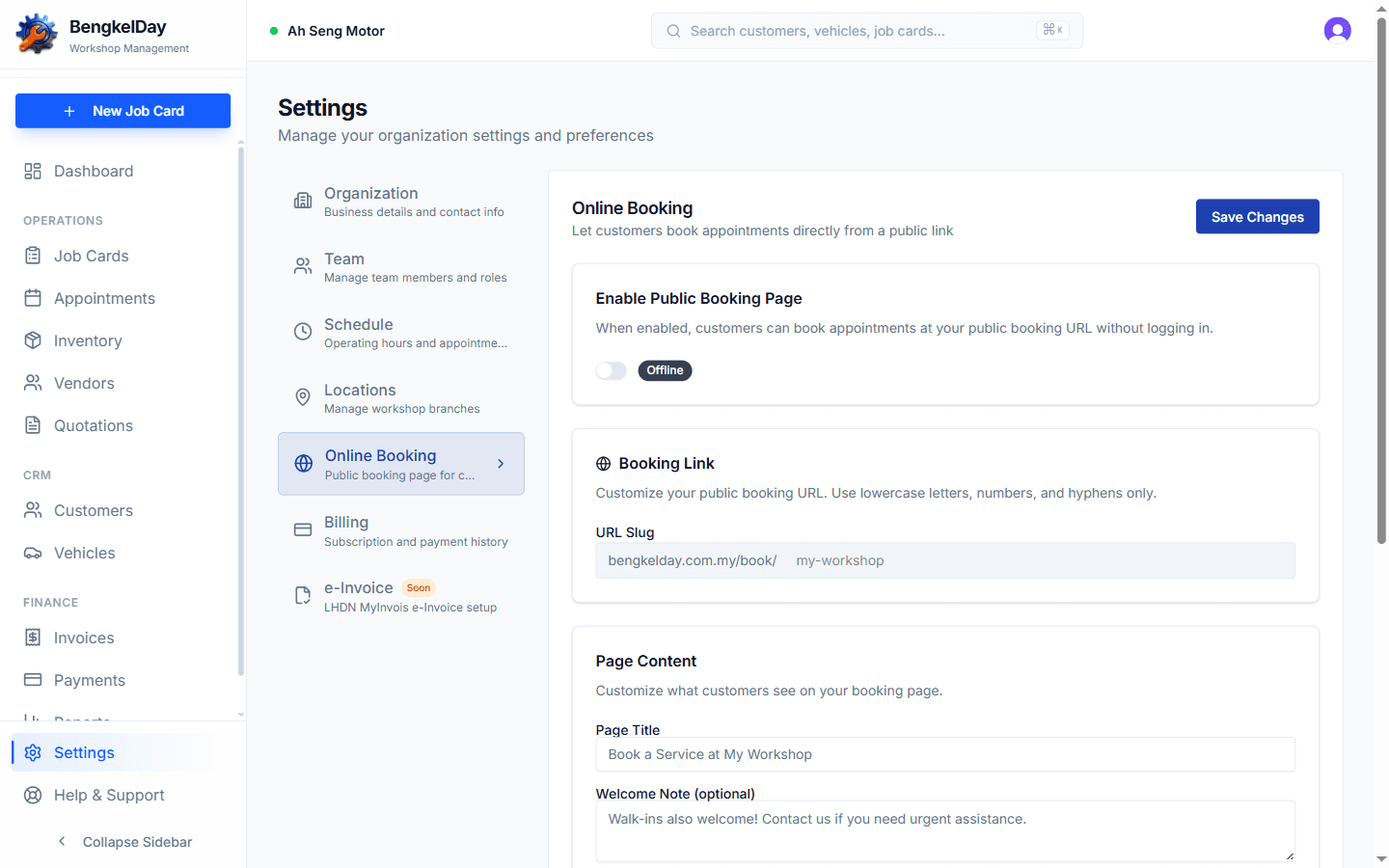Select the e-Invoice settings tab
The width and height of the screenshot is (1389, 868).
click(401, 596)
